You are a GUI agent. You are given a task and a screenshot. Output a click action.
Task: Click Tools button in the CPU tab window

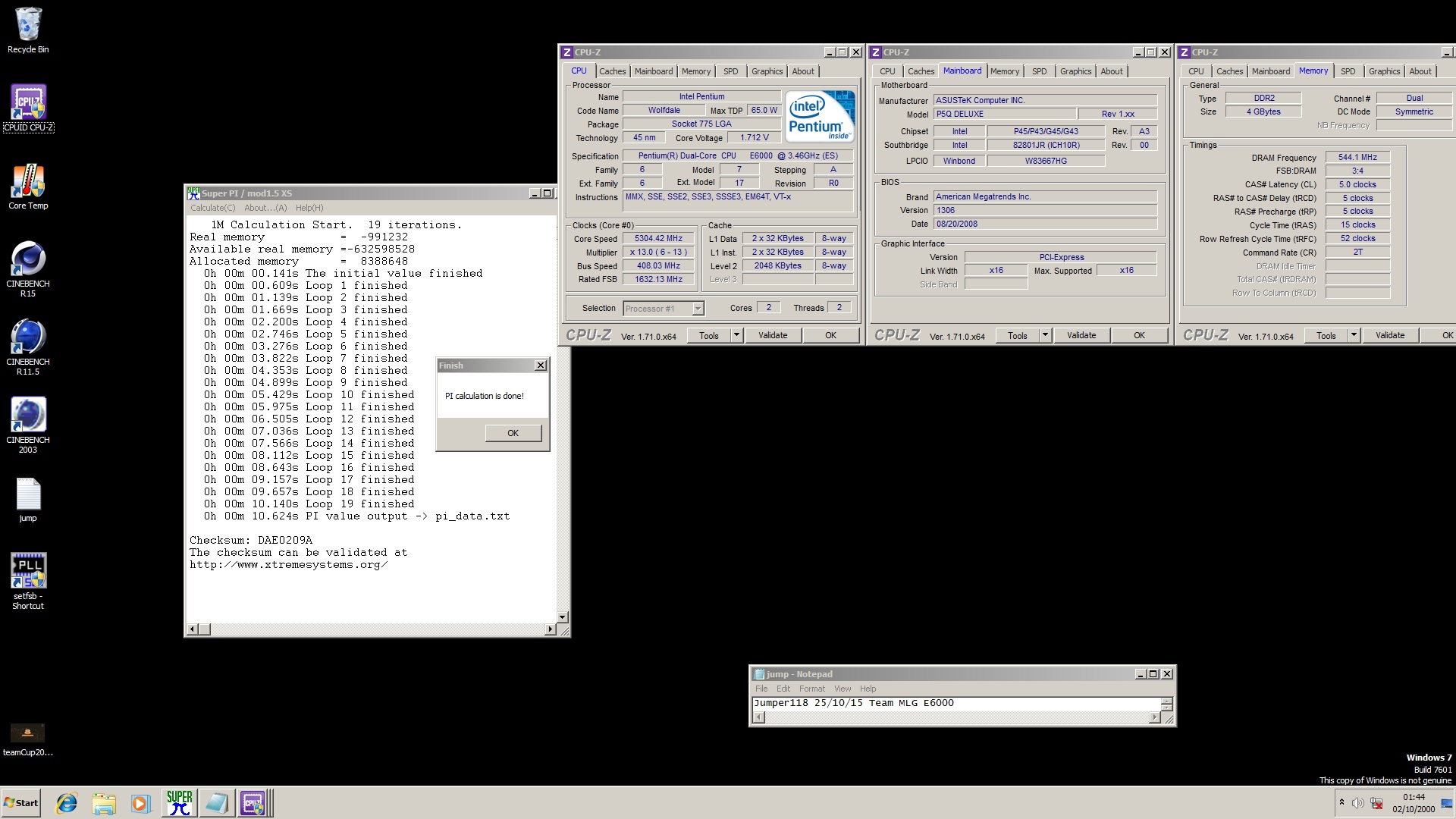[709, 335]
